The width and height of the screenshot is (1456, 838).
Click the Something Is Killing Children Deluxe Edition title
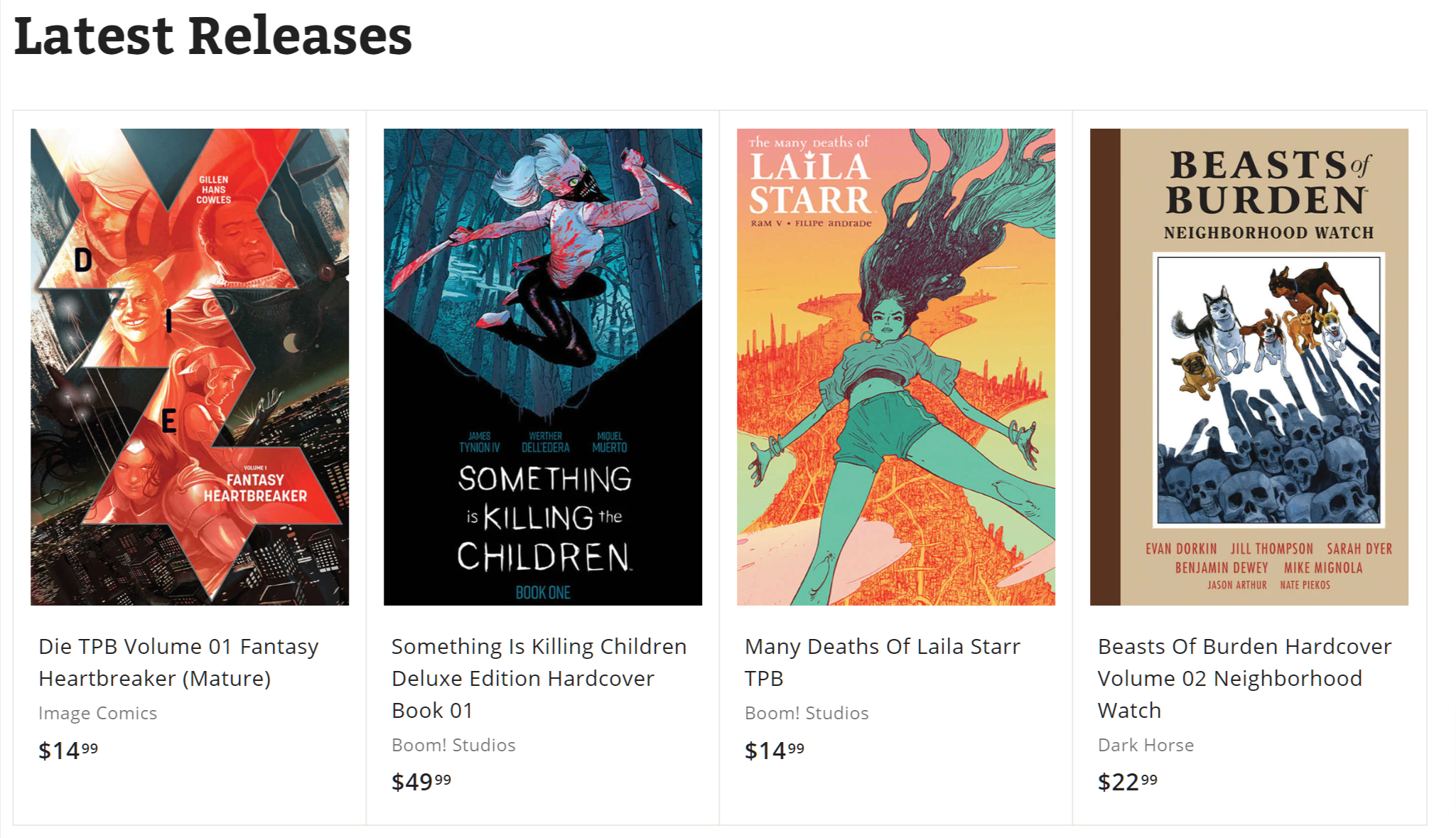(539, 678)
